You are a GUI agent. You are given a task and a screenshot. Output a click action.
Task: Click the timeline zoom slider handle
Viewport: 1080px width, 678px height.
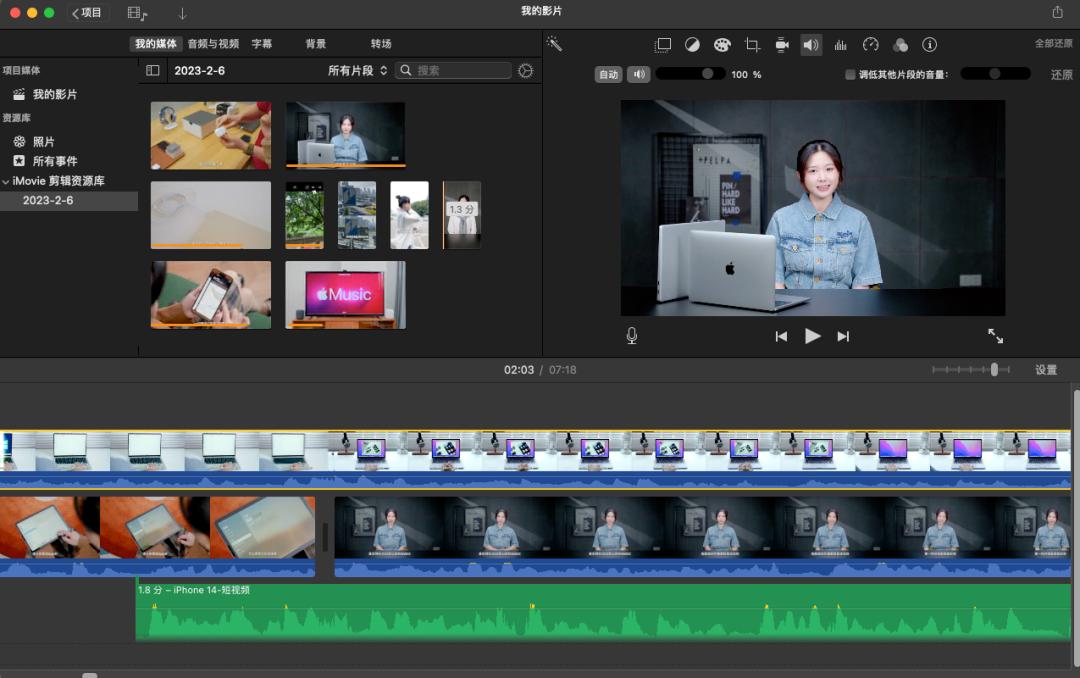(x=994, y=370)
